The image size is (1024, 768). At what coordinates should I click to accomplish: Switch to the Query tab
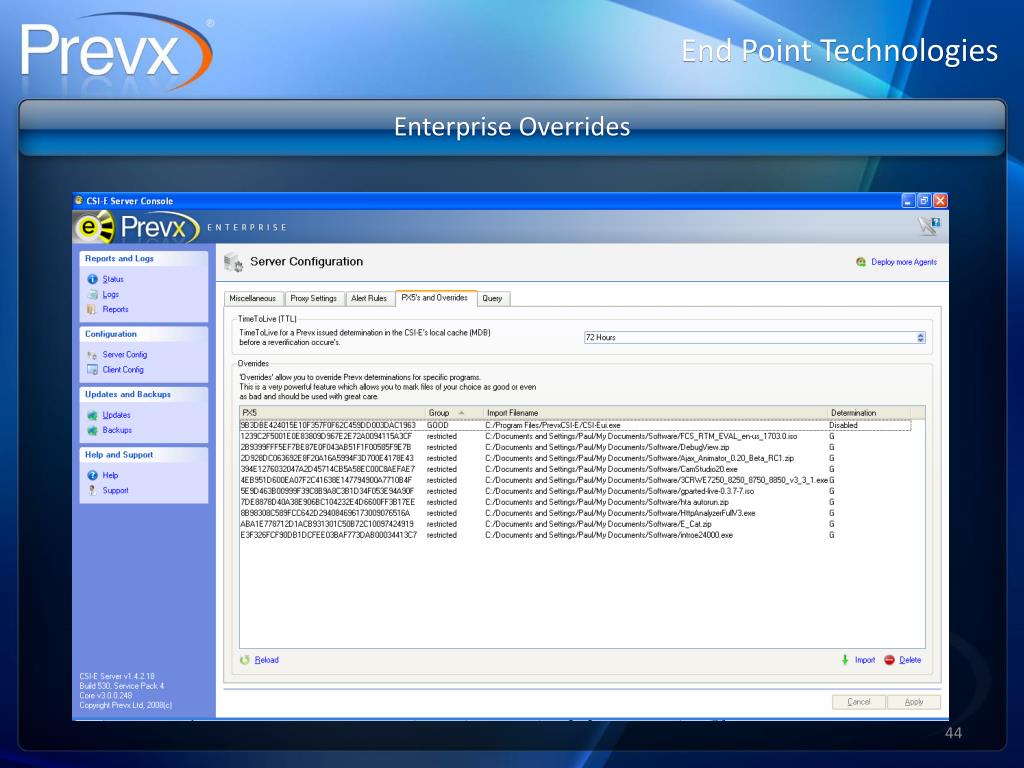[x=492, y=298]
